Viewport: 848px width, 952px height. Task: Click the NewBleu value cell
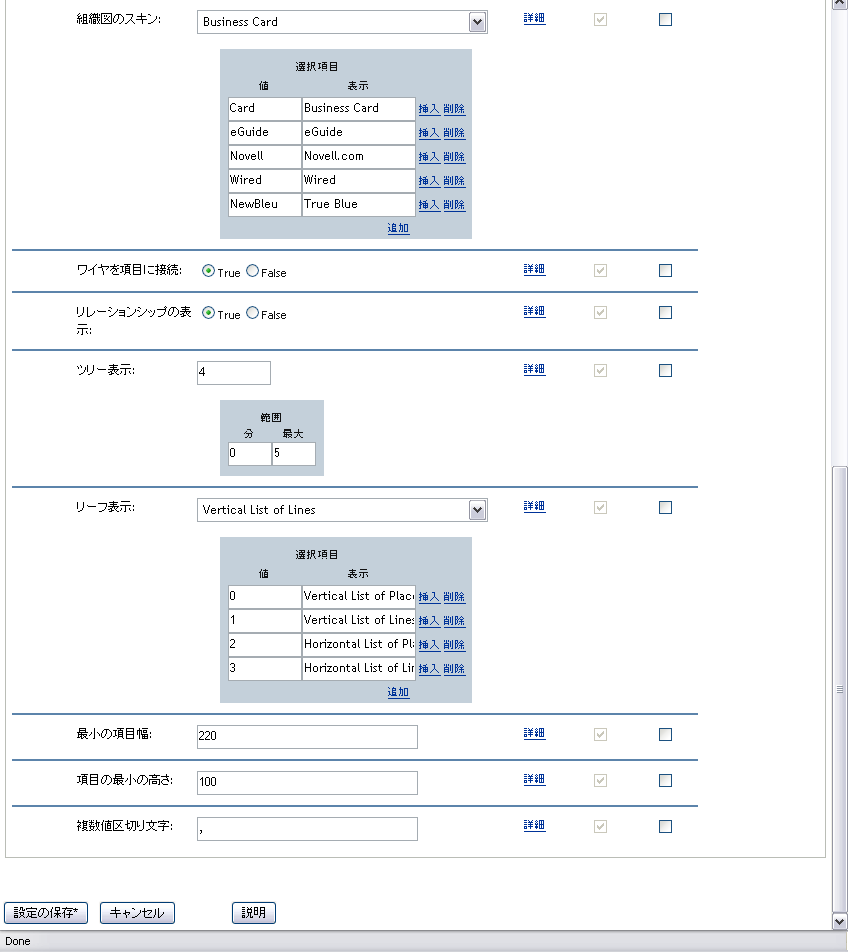265,205
